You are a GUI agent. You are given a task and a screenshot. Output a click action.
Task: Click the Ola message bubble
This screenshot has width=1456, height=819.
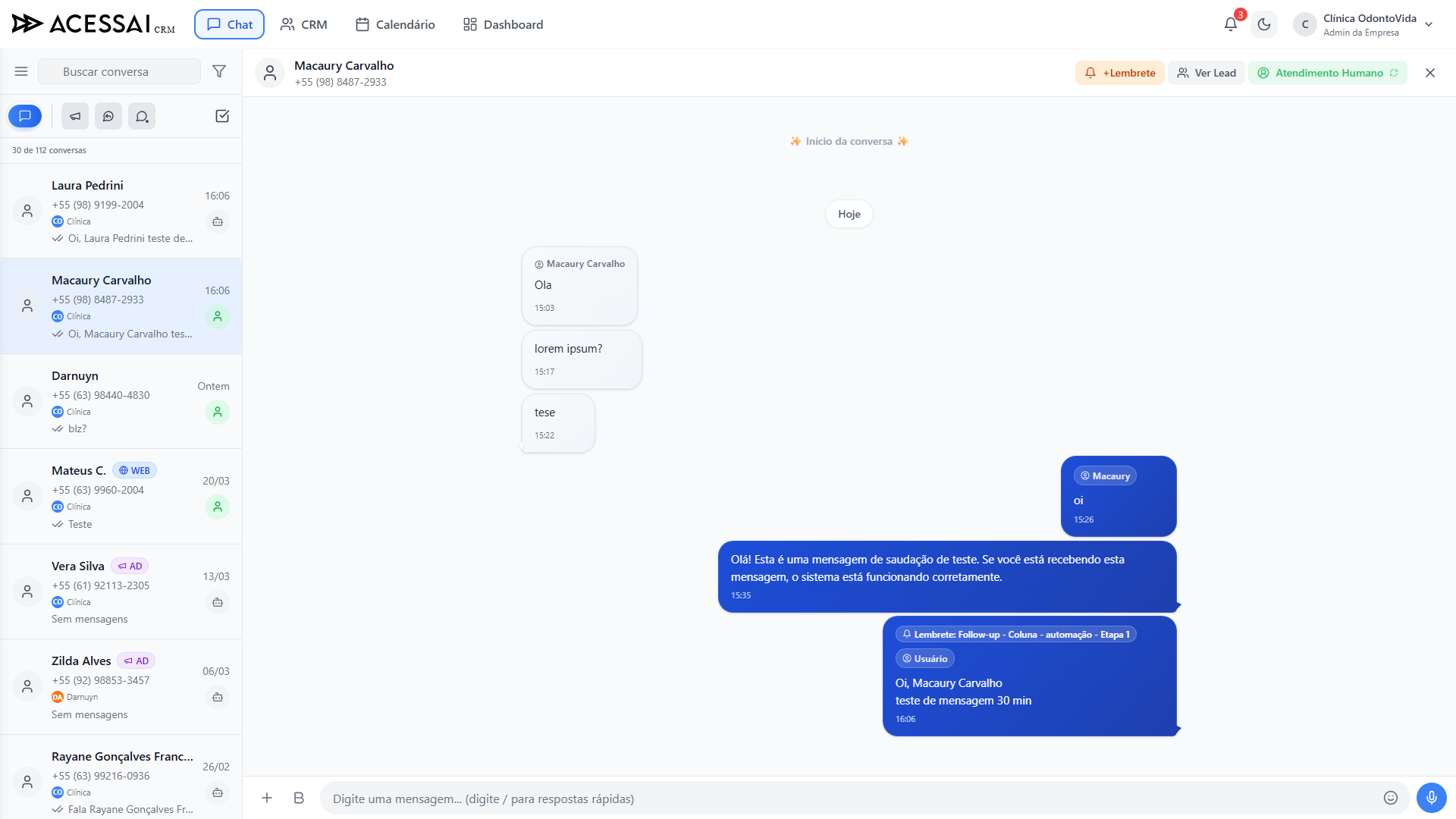click(579, 286)
